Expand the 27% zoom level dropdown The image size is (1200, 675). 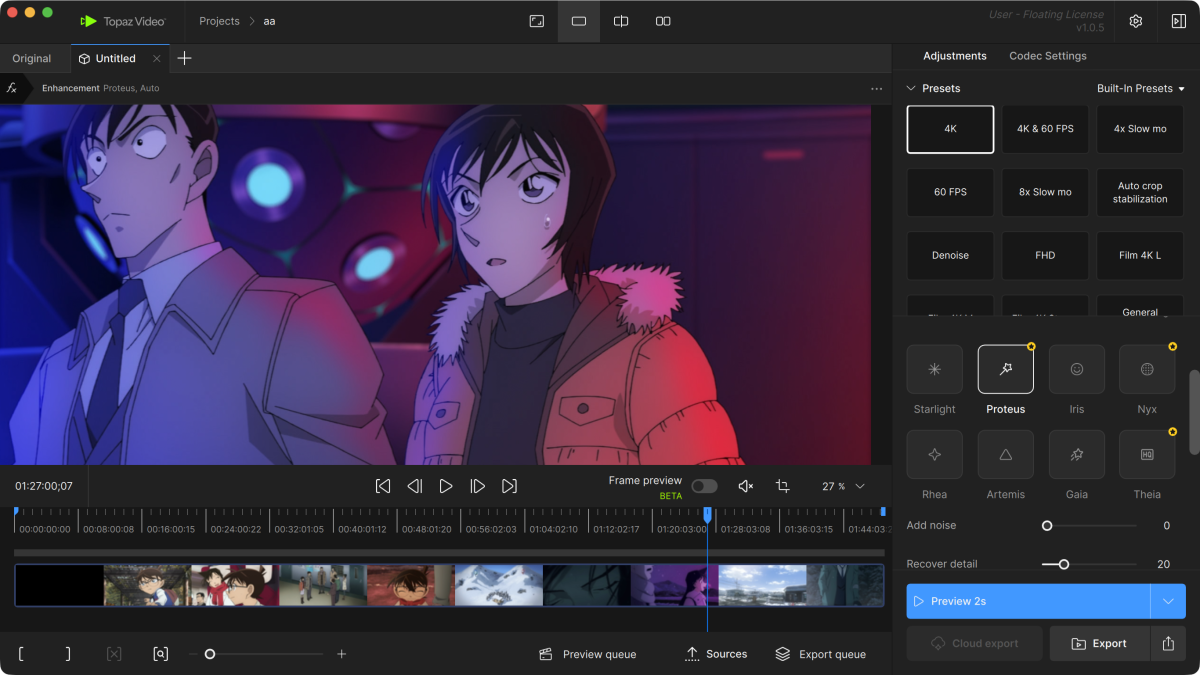click(860, 487)
